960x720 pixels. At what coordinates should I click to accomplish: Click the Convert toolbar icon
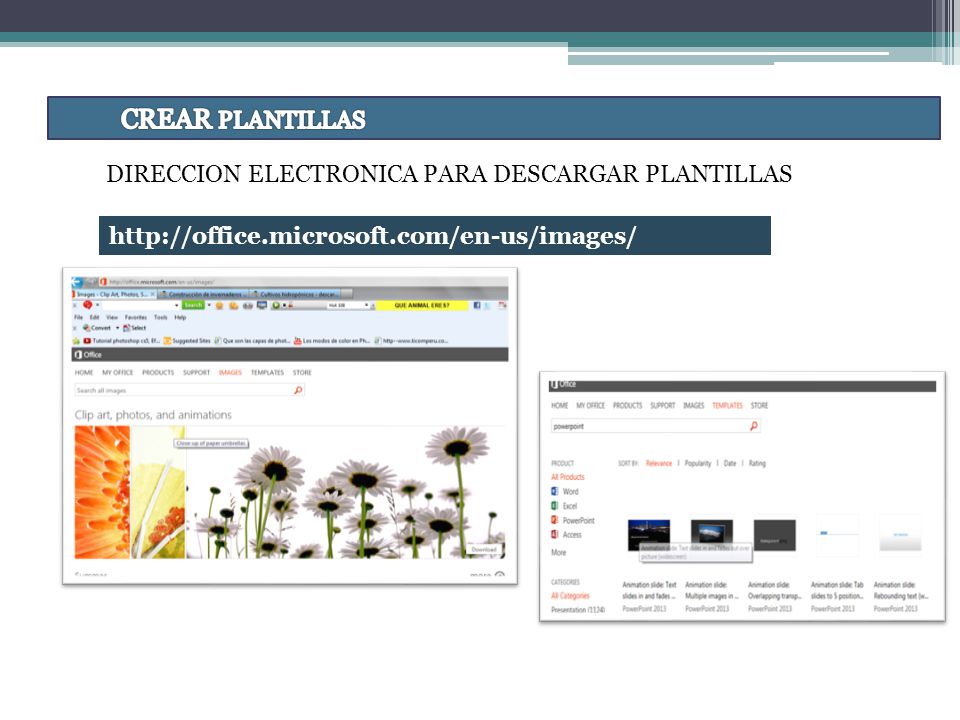click(x=86, y=328)
